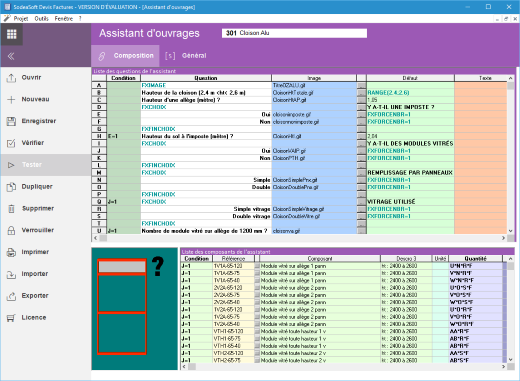This screenshot has height=381, width=520.
Task: Click the browse button for CloisonHAP.gif row
Action: 361,100
